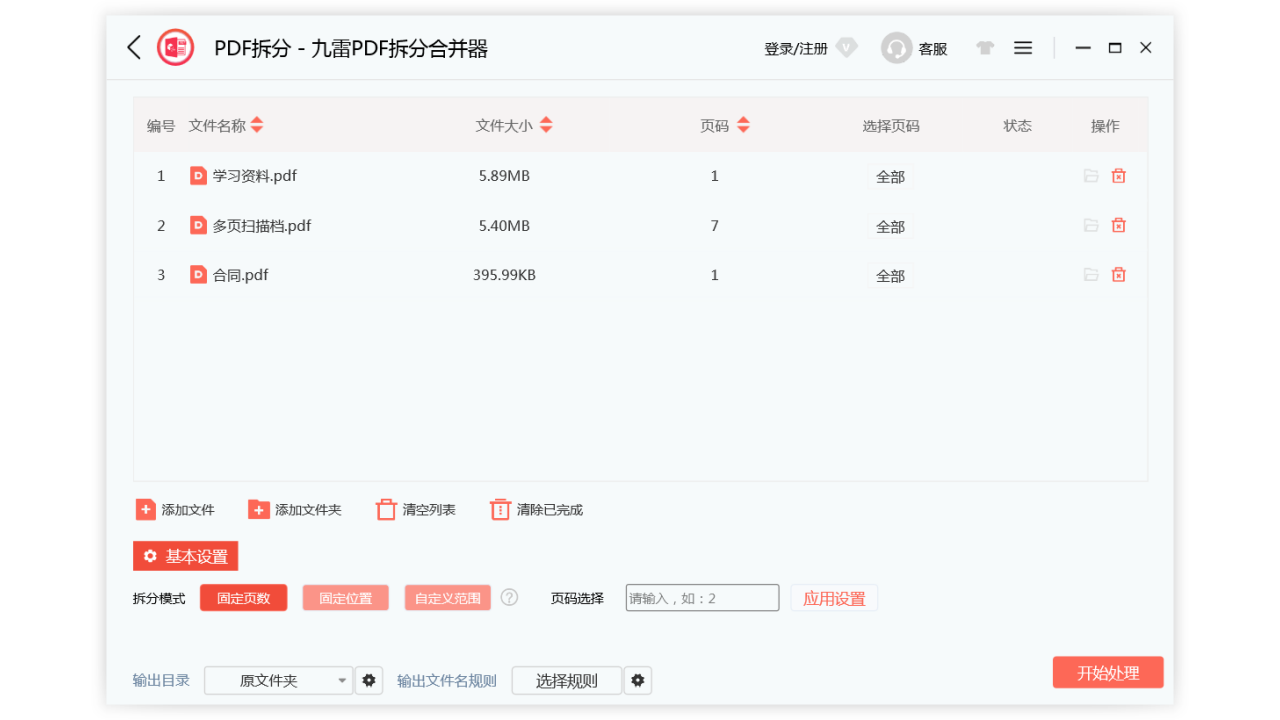Click the 应用设置 apply settings button
The height and width of the screenshot is (720, 1280).
(834, 597)
